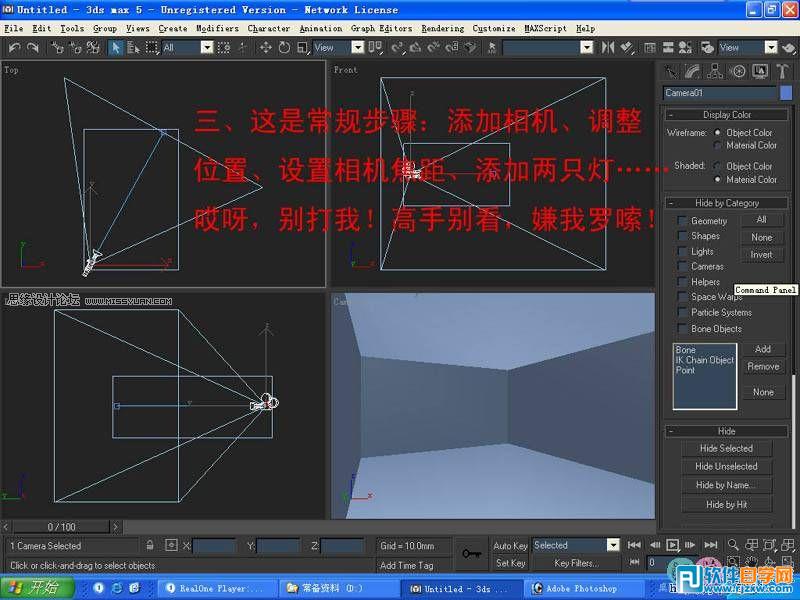
Task: Select the Select Object arrow tool
Action: point(114,48)
